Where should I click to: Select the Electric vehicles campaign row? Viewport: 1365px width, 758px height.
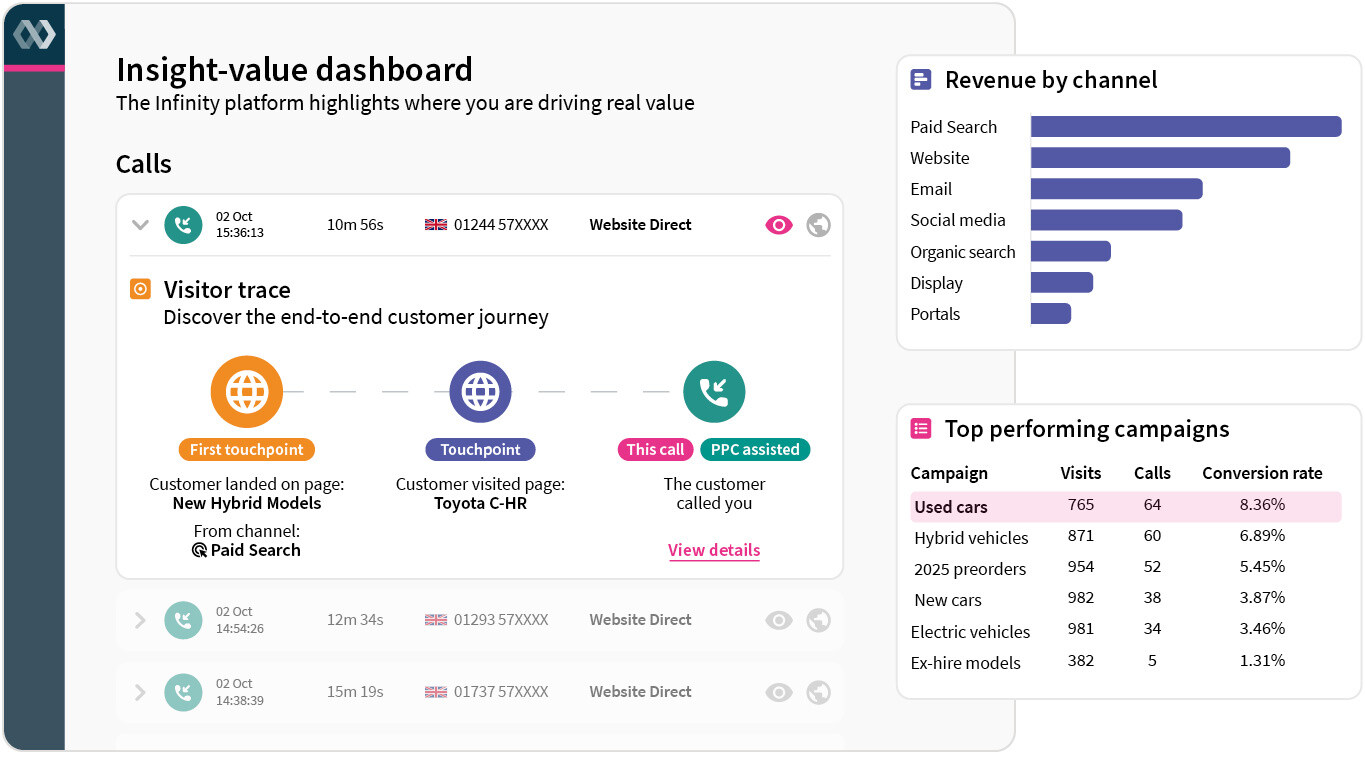1125,631
